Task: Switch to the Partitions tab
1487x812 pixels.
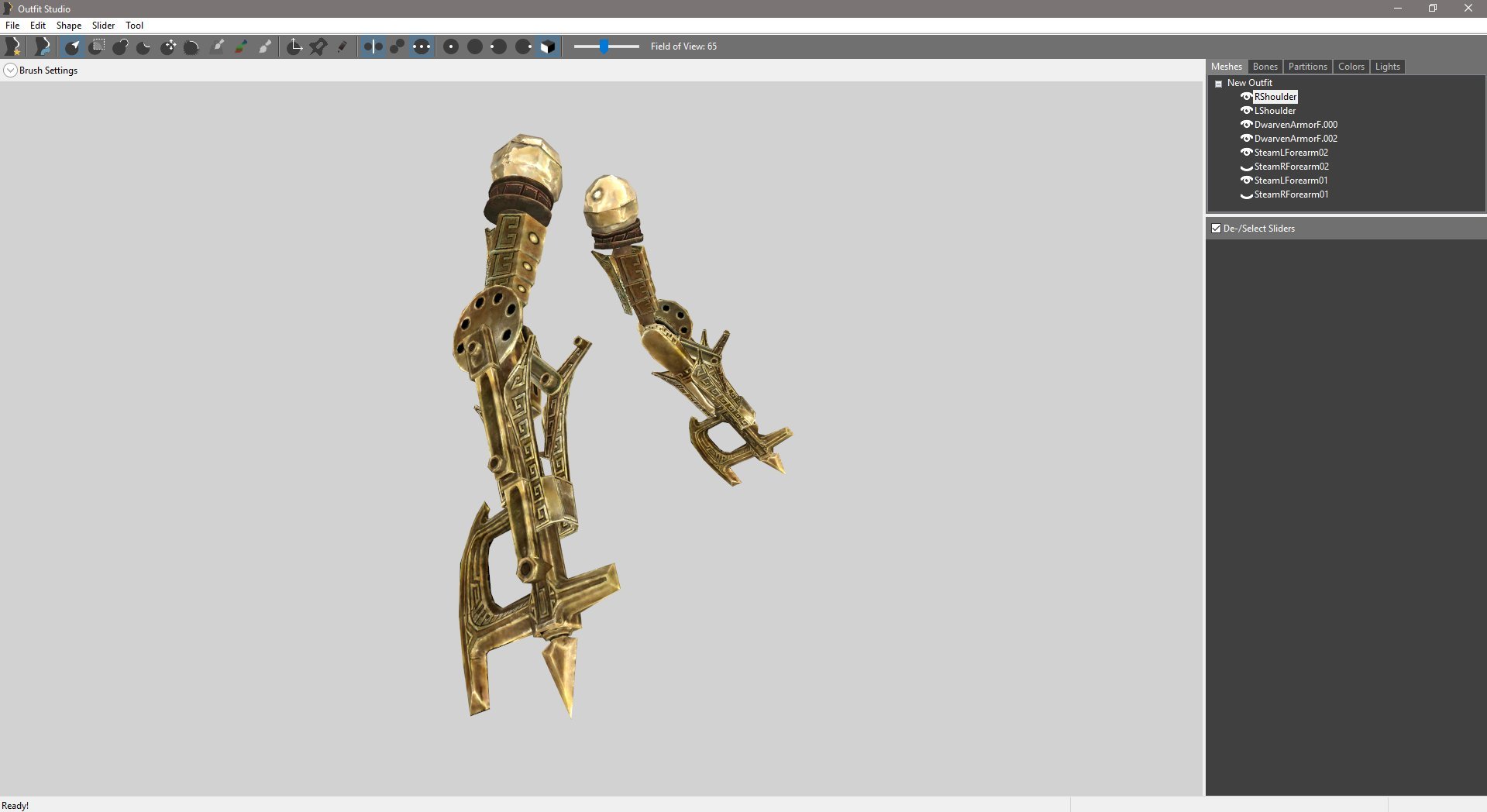Action: 1307,67
